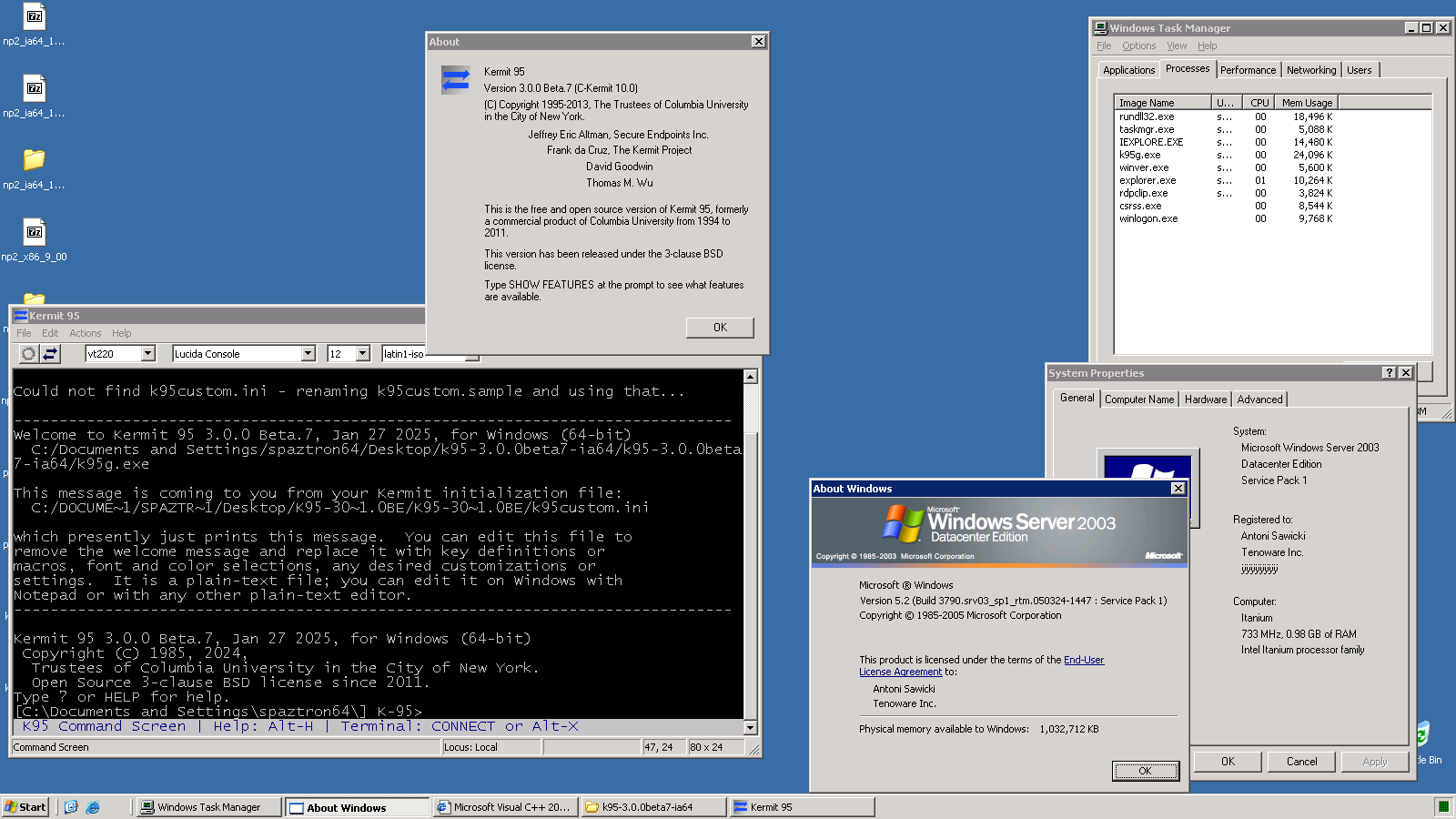Switch to Task Manager Networking tab
The height and width of the screenshot is (819, 1456).
pos(1311,70)
